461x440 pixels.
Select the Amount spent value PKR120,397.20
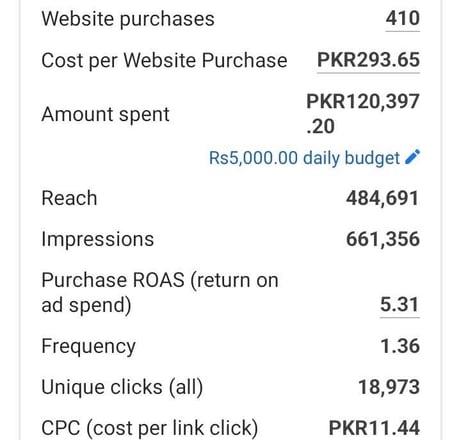click(363, 114)
